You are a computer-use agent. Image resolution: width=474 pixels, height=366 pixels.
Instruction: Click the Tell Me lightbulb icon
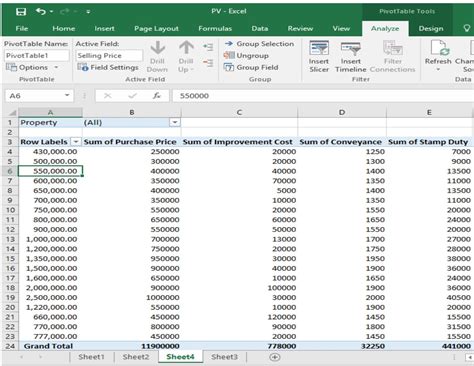467,28
